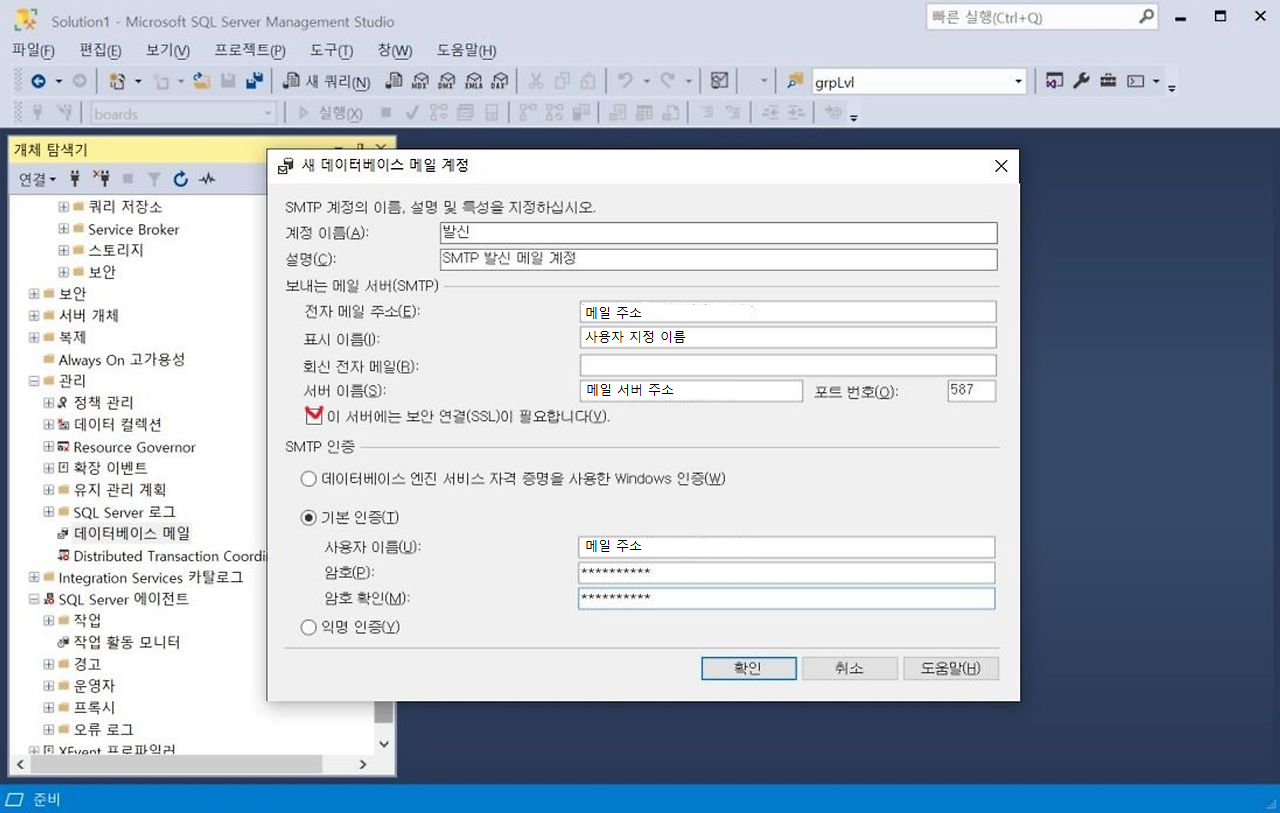Image resolution: width=1280 pixels, height=813 pixels.
Task: Click the Activity Monitor toolbar icon
Action: coord(719,82)
